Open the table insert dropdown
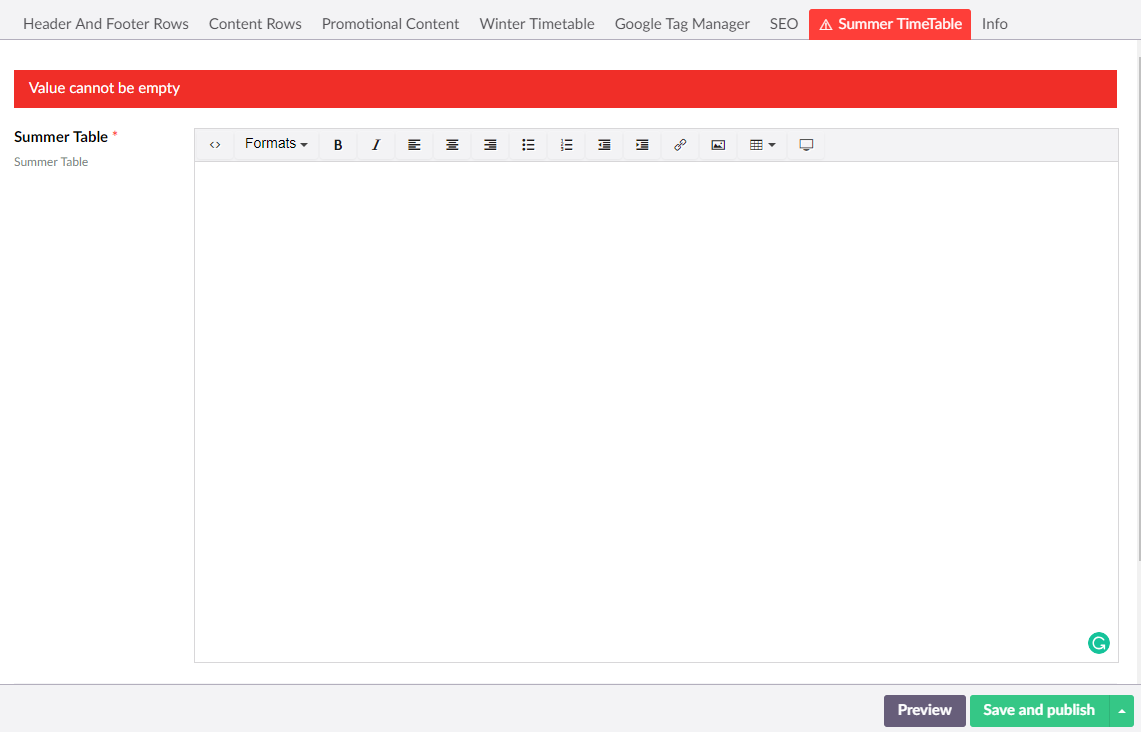Viewport: 1141px width, 732px height. click(x=763, y=145)
